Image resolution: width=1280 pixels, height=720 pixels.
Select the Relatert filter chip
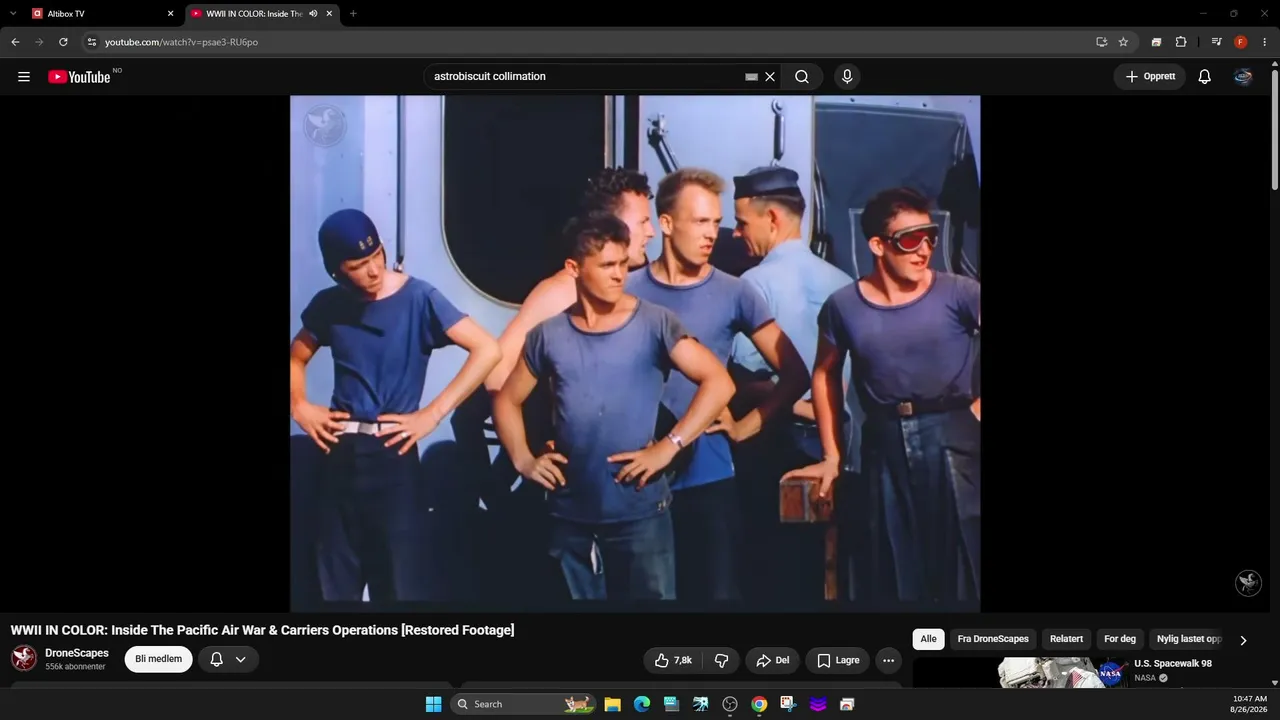1066,639
